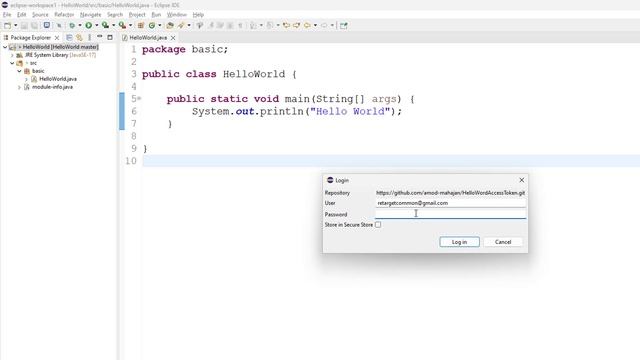The image size is (640, 360).
Task: Expand the JRE System Library node
Action: click(x=12, y=55)
